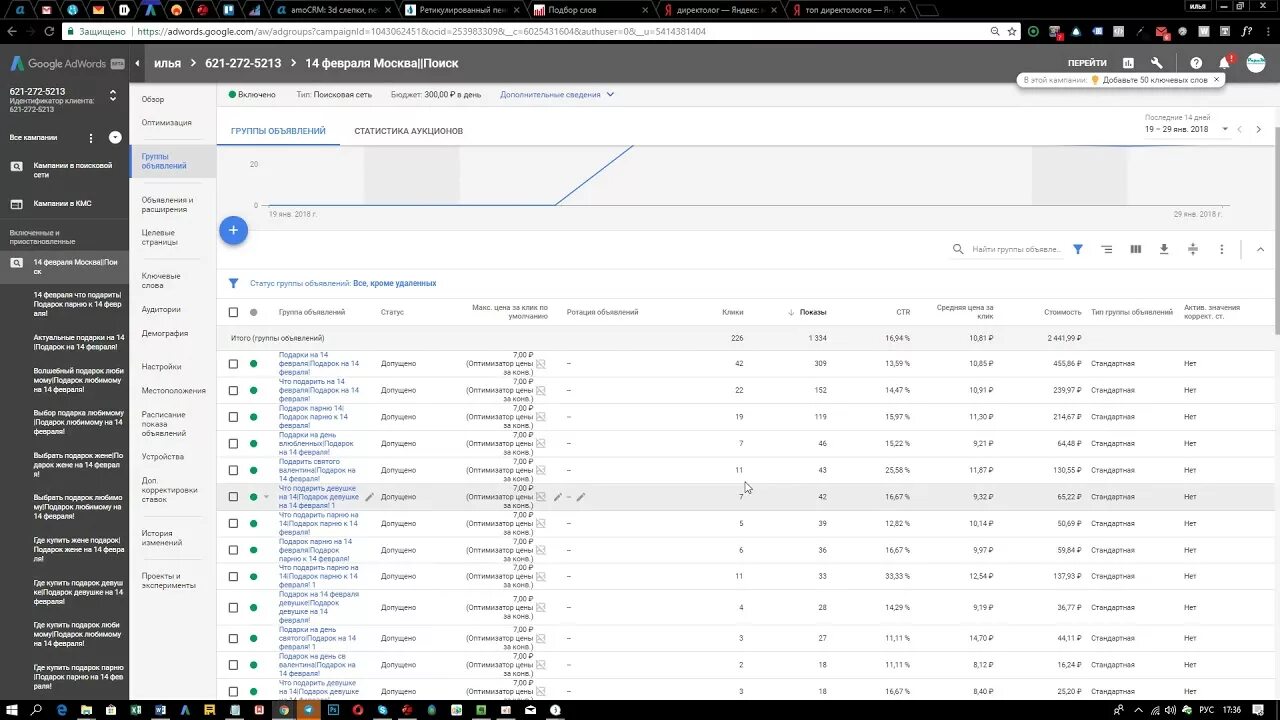
Task: Open 'Оптимизация' in the page menu
Action: coord(166,123)
